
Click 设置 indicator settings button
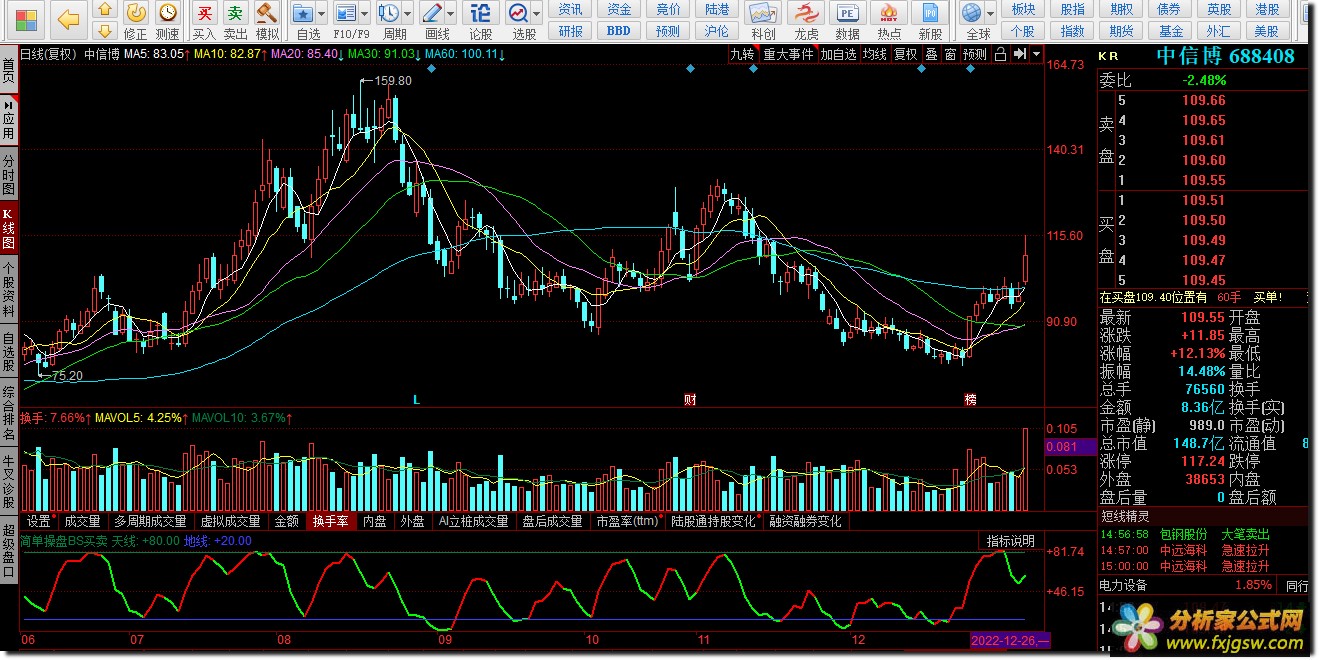(39, 521)
